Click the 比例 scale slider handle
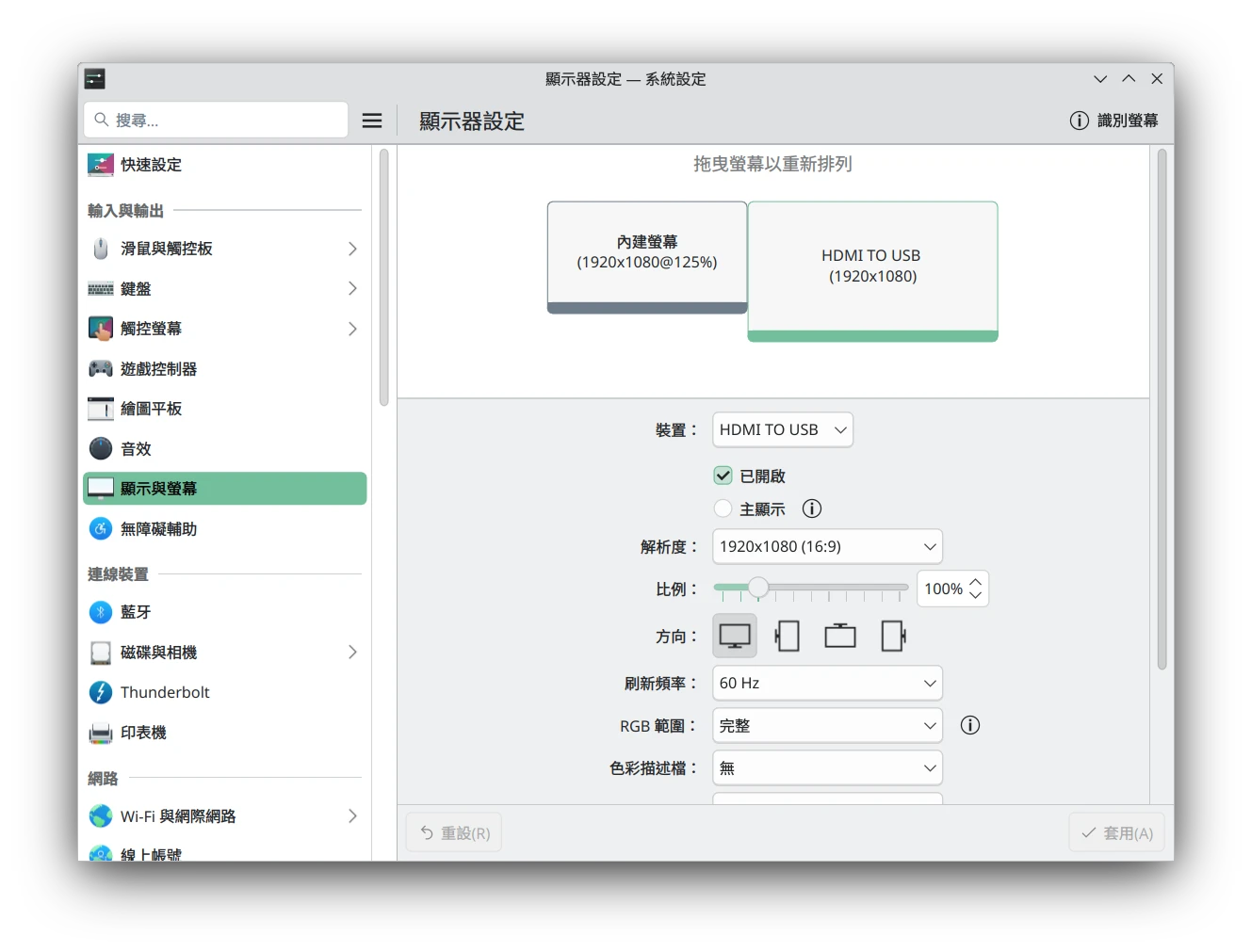 coord(757,589)
